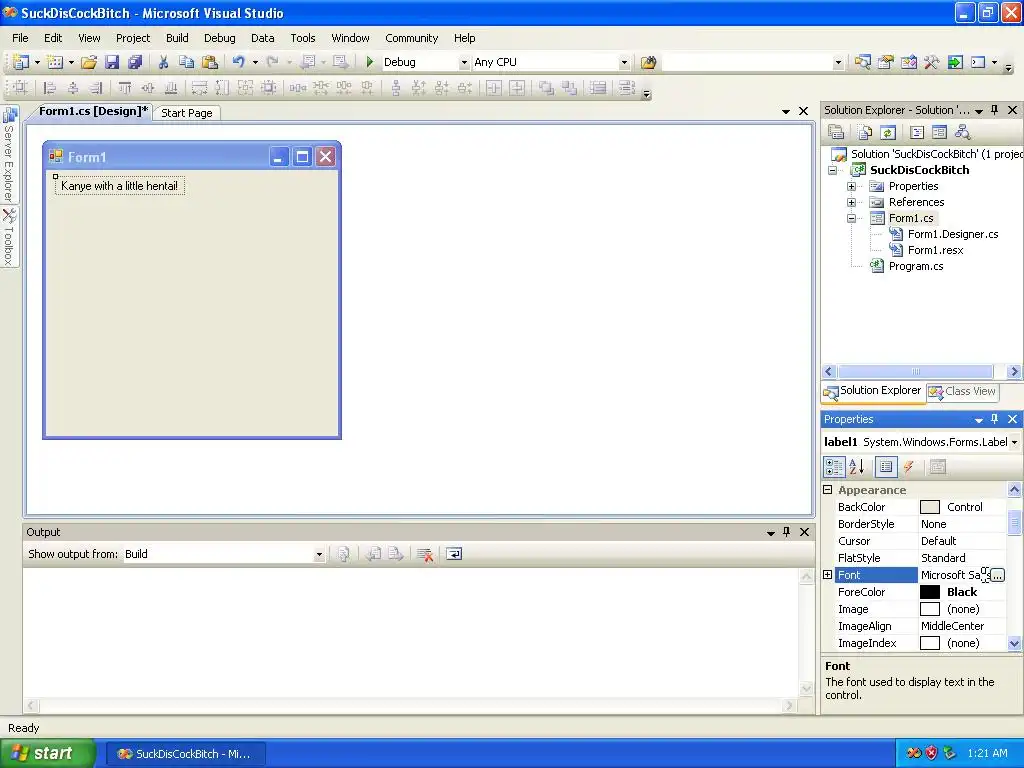The width and height of the screenshot is (1024, 768).
Task: Switch the Properties grid to Categorized view
Action: (x=834, y=466)
